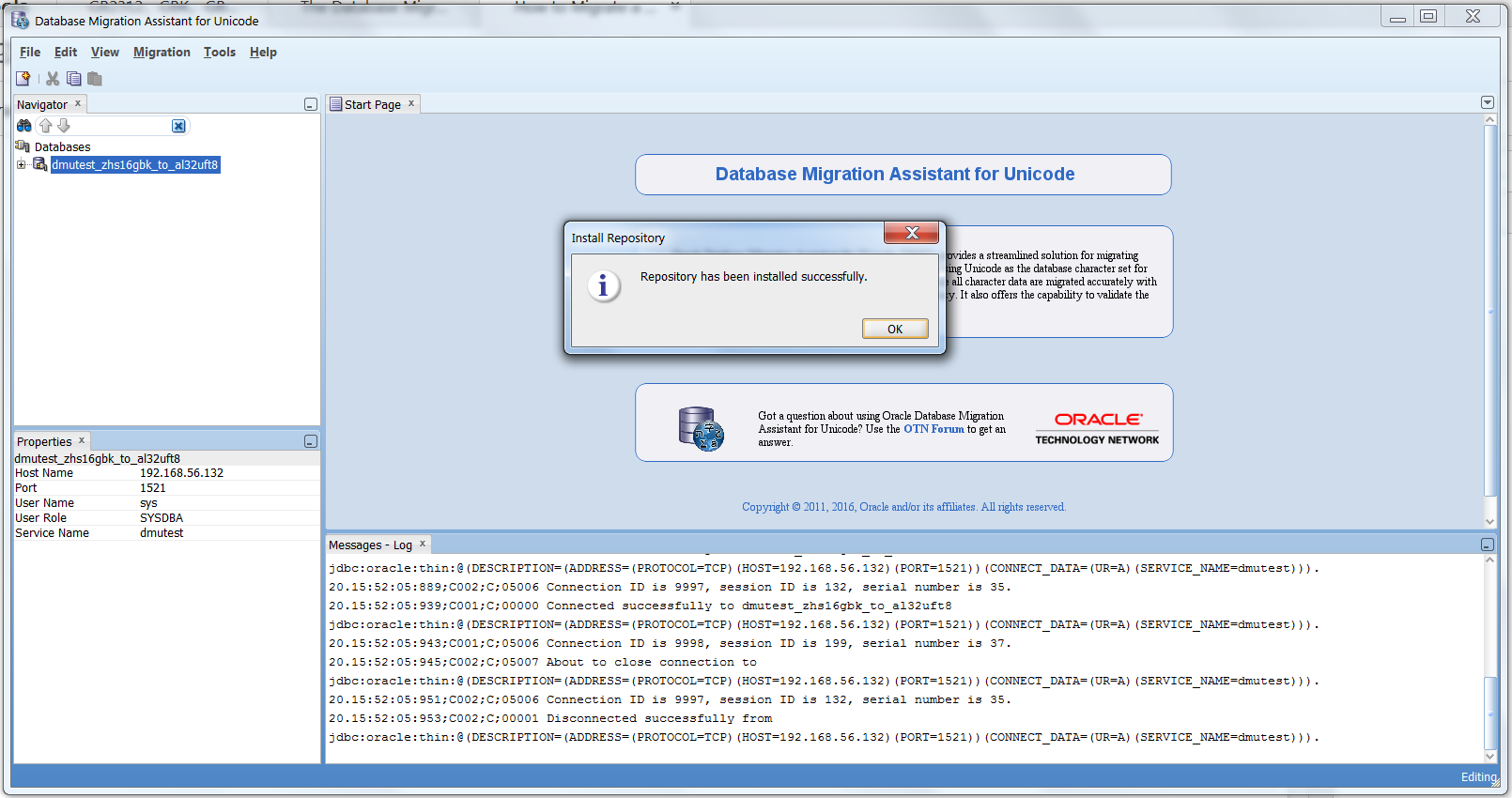1512x798 pixels.
Task: Click the Host Name value 192.168.56.132
Action: point(182,473)
